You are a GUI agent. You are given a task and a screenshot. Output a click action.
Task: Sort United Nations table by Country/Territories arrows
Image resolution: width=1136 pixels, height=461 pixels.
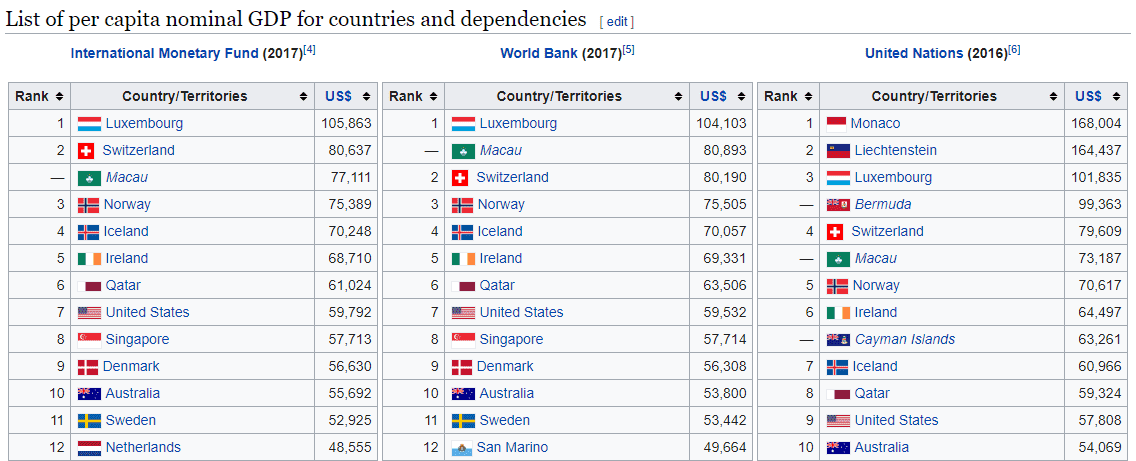(1053, 96)
